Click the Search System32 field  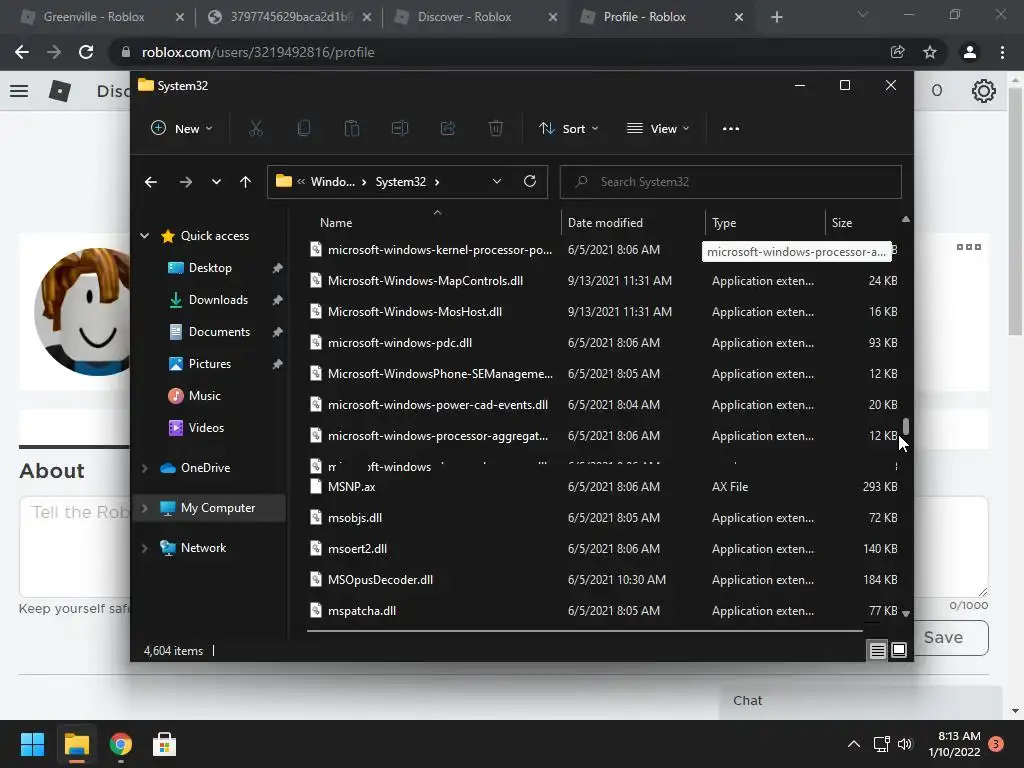[x=731, y=182]
